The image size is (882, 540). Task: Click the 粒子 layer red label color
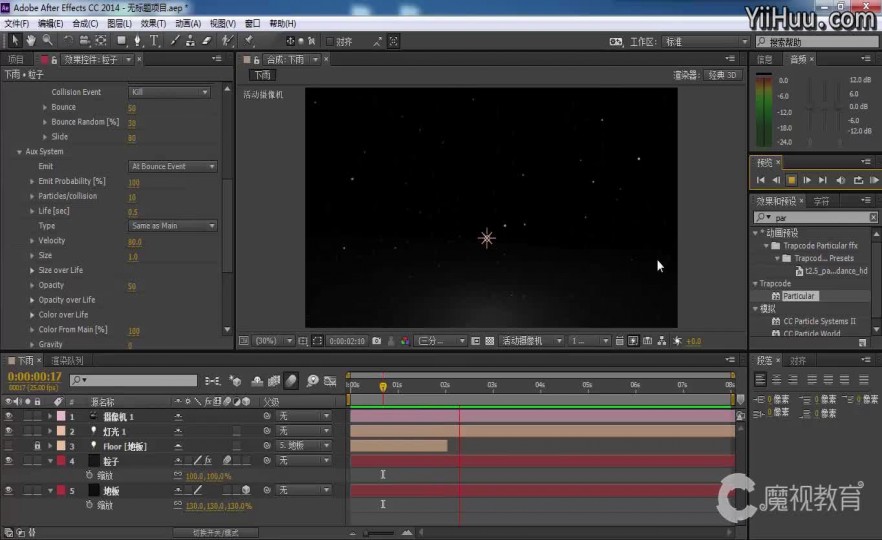tap(61, 461)
